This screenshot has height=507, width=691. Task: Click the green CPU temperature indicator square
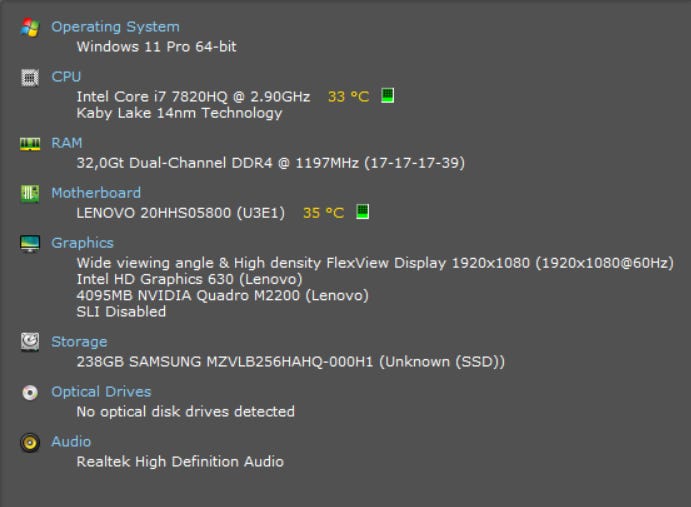coord(388,96)
